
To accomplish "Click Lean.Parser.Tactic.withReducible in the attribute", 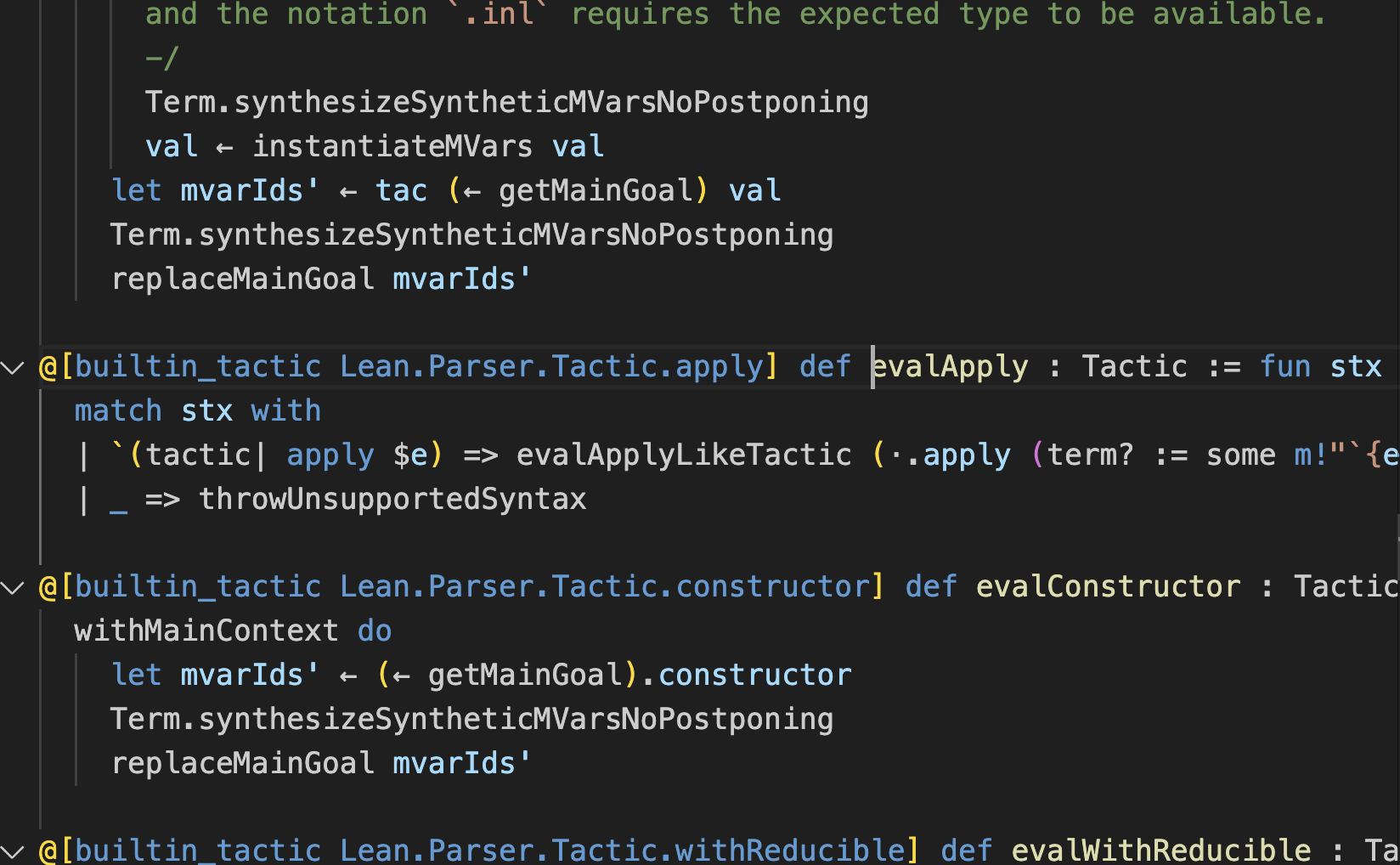I will coord(623,850).
